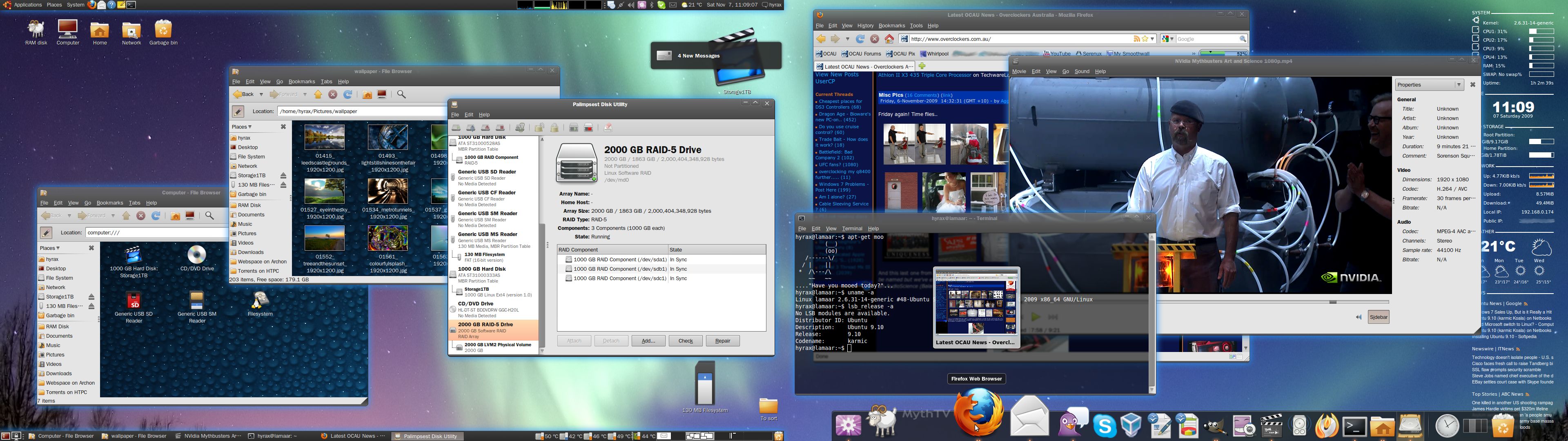The width and height of the screenshot is (1568, 441).
Task: Click the analog clock icon in dock
Action: point(1447,426)
